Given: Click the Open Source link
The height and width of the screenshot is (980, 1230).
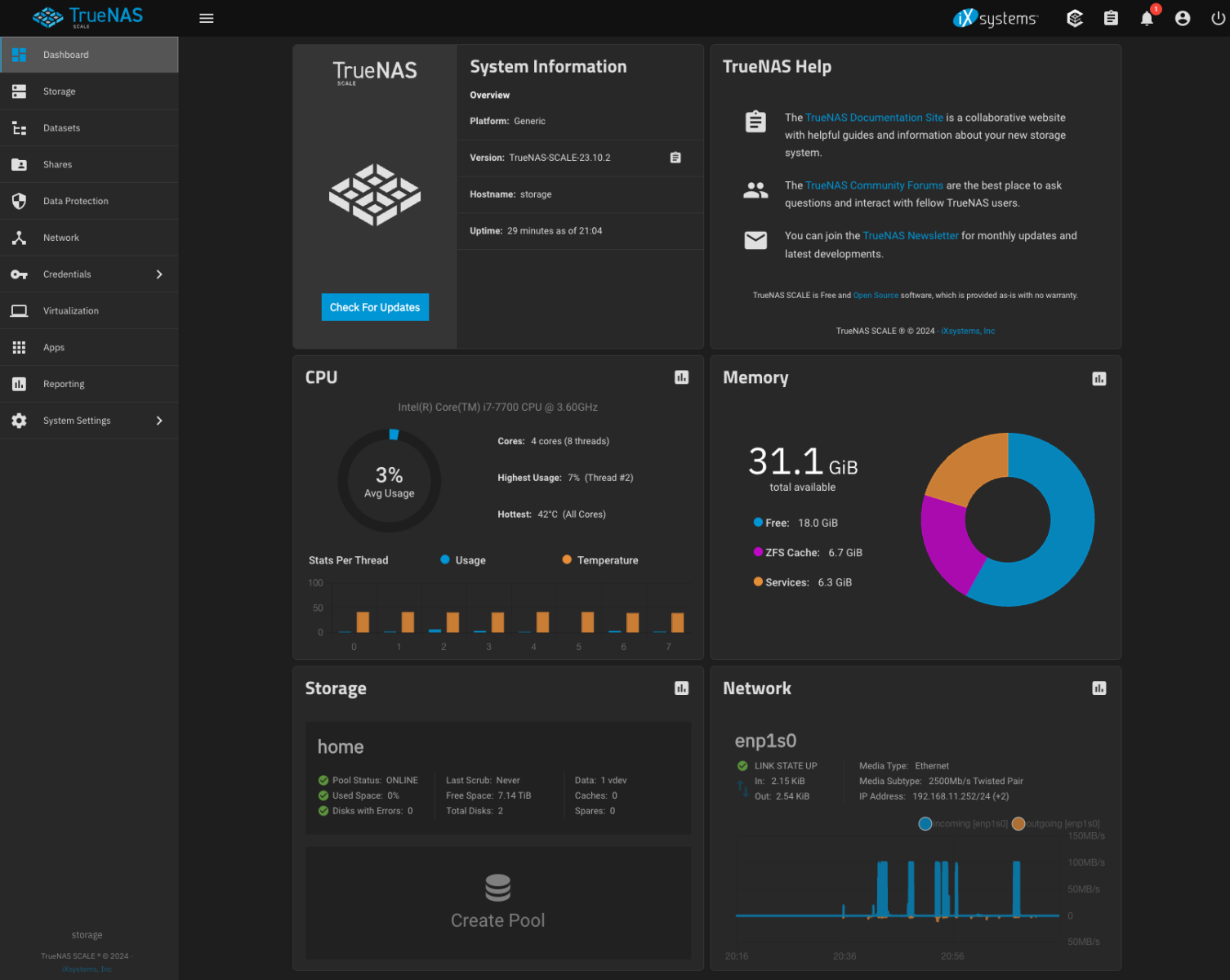Looking at the screenshot, I should [x=876, y=296].
